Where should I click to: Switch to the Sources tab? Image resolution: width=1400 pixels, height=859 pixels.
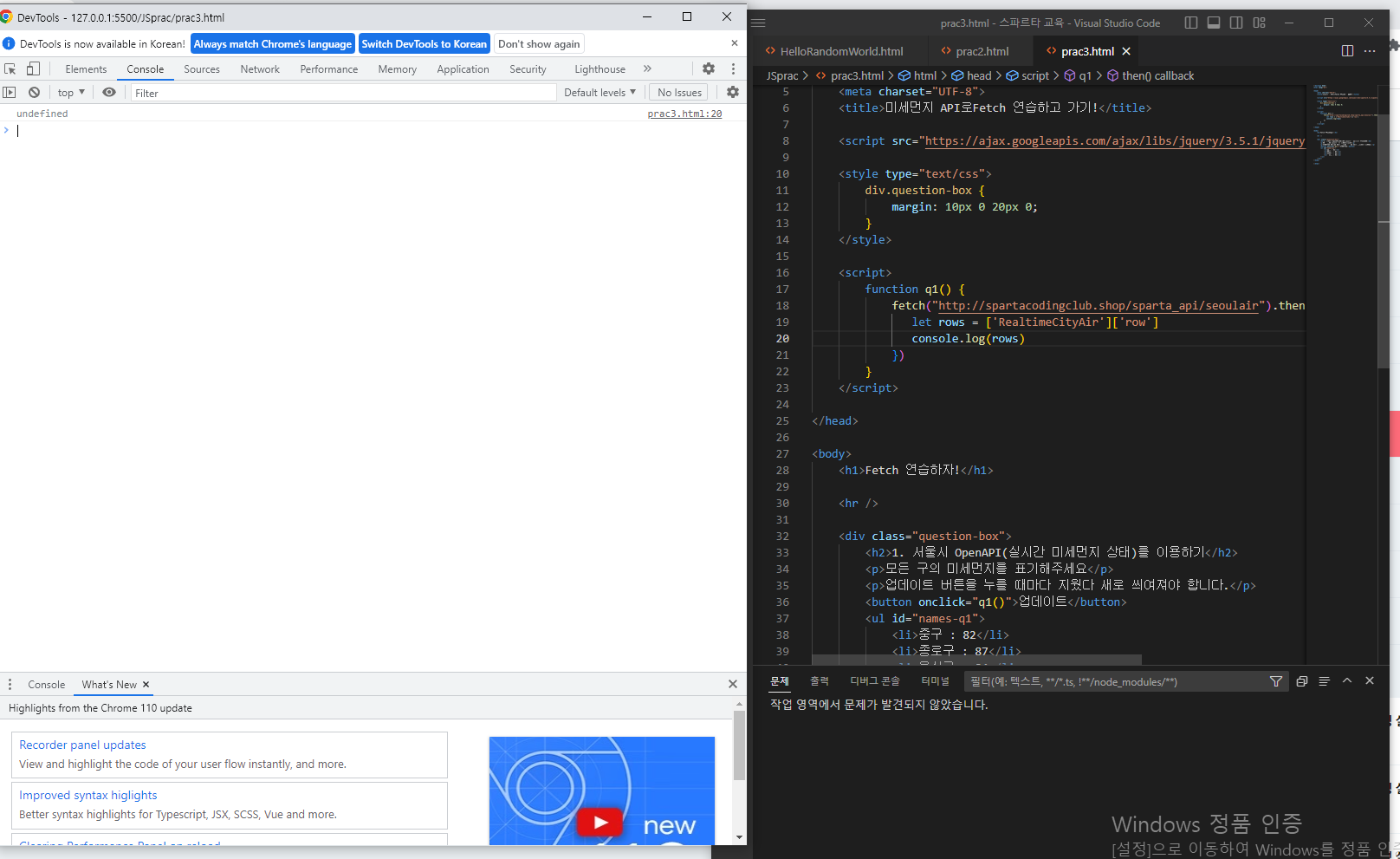click(x=202, y=69)
